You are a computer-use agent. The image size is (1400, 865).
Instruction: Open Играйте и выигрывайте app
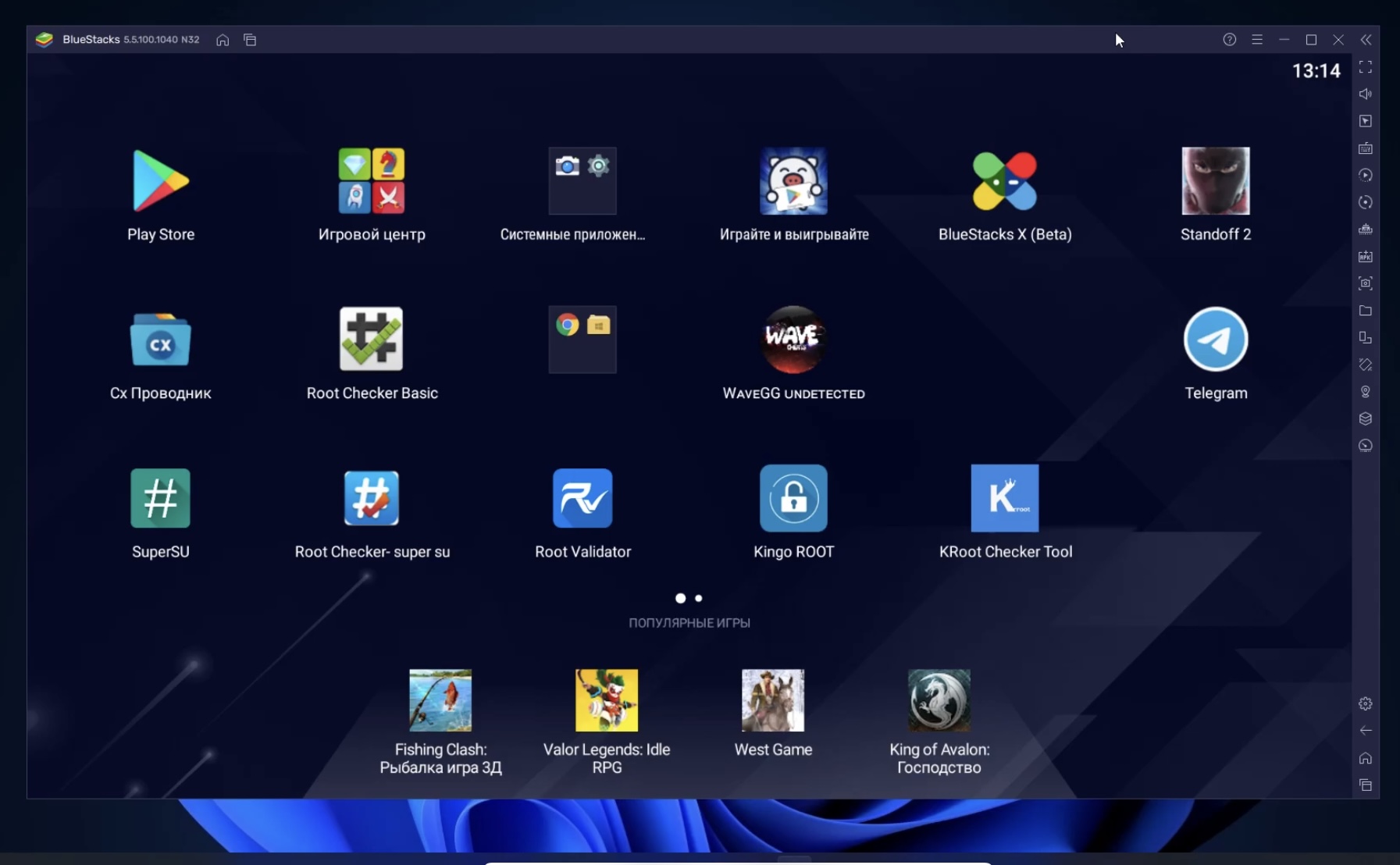pos(793,181)
